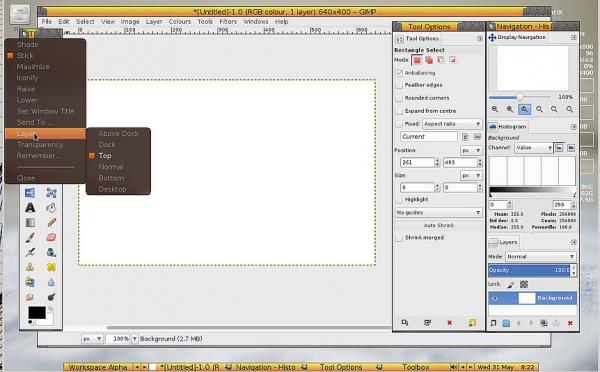
Task: Open the No guides dropdown
Action: (439, 212)
